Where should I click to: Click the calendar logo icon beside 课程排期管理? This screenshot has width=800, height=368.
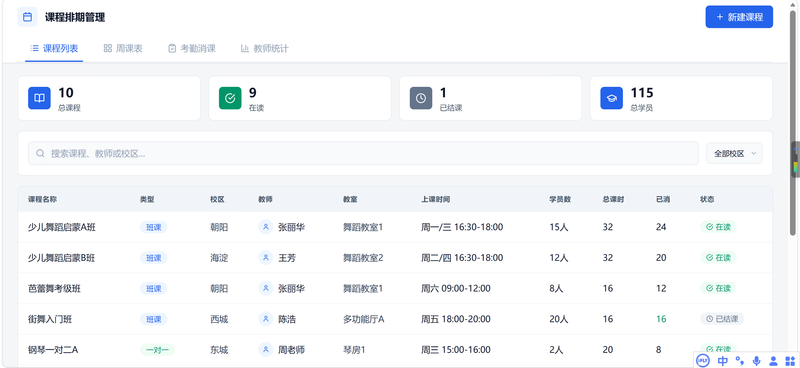pos(28,17)
